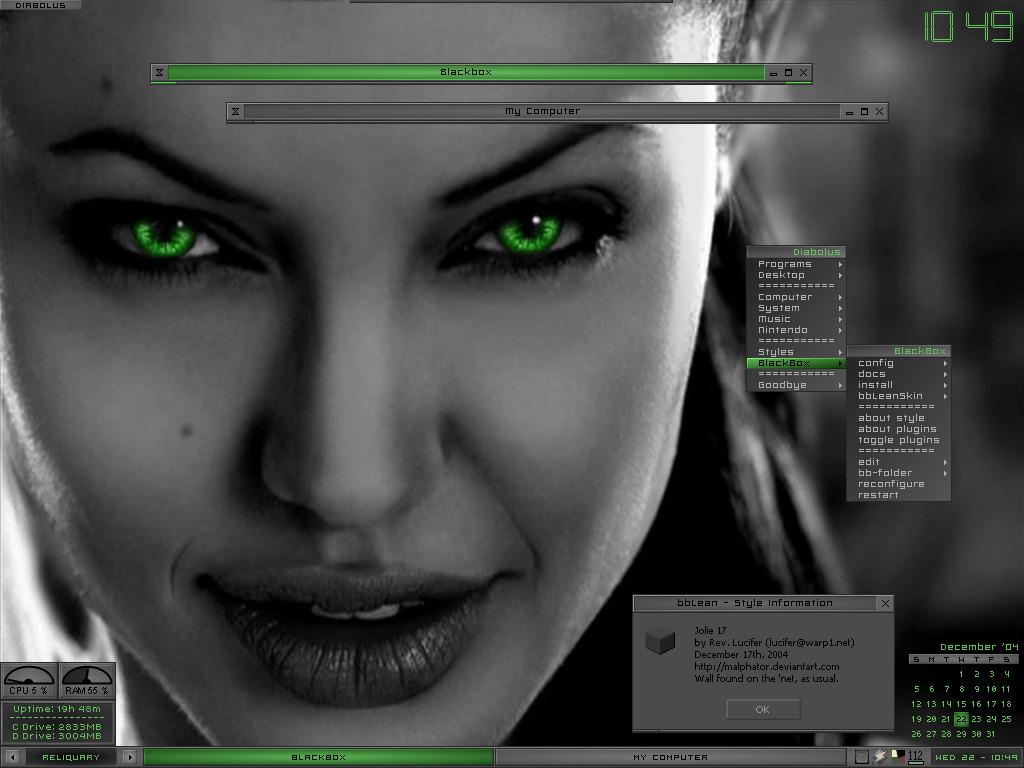Select 'reconfigure' menu entry
This screenshot has width=1024, height=768.
pyautogui.click(x=899, y=484)
